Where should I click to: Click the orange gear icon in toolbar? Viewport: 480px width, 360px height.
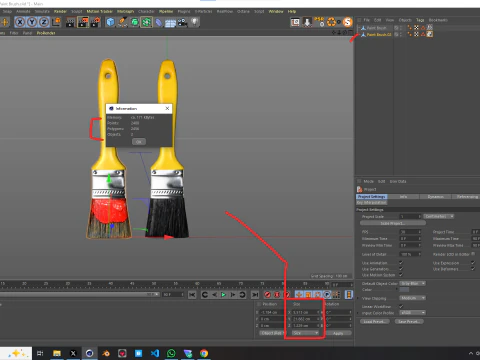tap(331, 22)
